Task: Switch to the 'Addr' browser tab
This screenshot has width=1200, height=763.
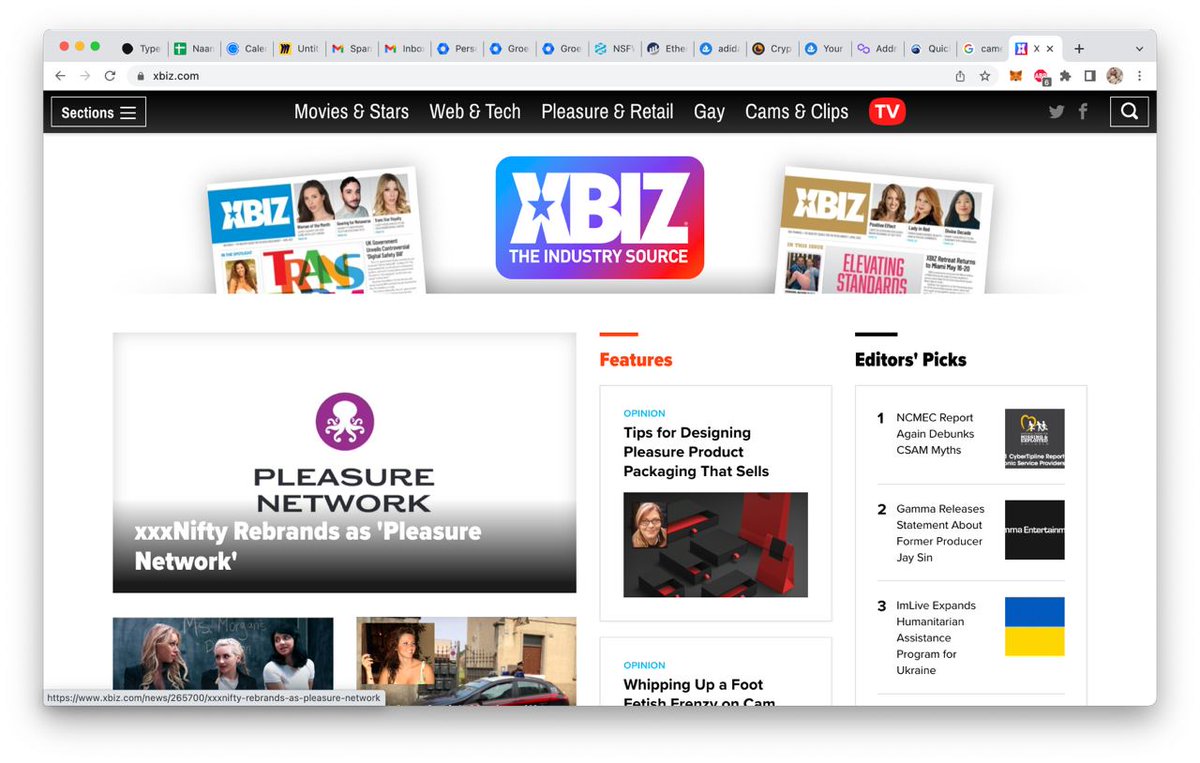Action: 877,48
